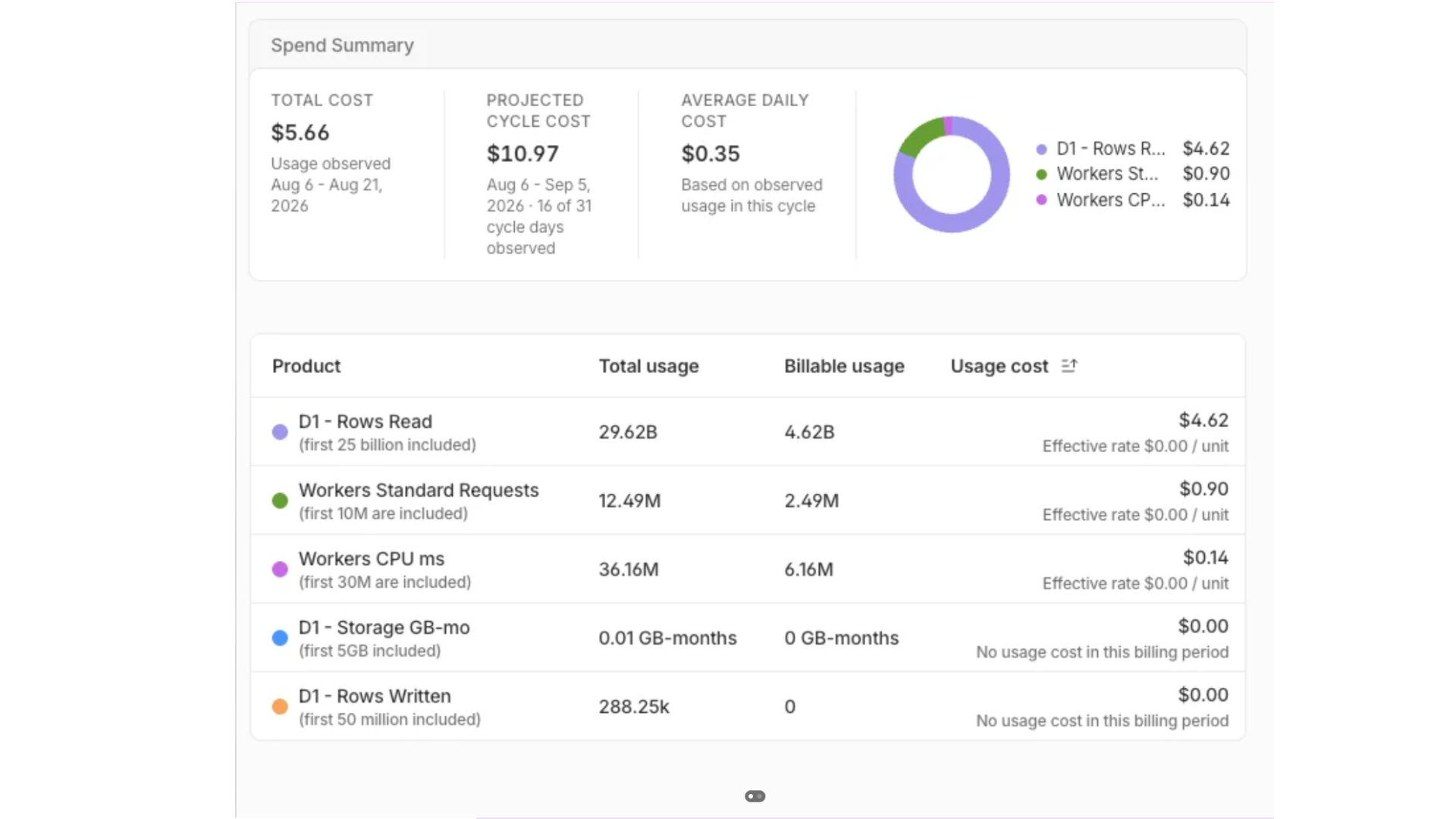The height and width of the screenshot is (819, 1456).
Task: Click the green dot beside Workers Standard Requests
Action: [x=280, y=500]
